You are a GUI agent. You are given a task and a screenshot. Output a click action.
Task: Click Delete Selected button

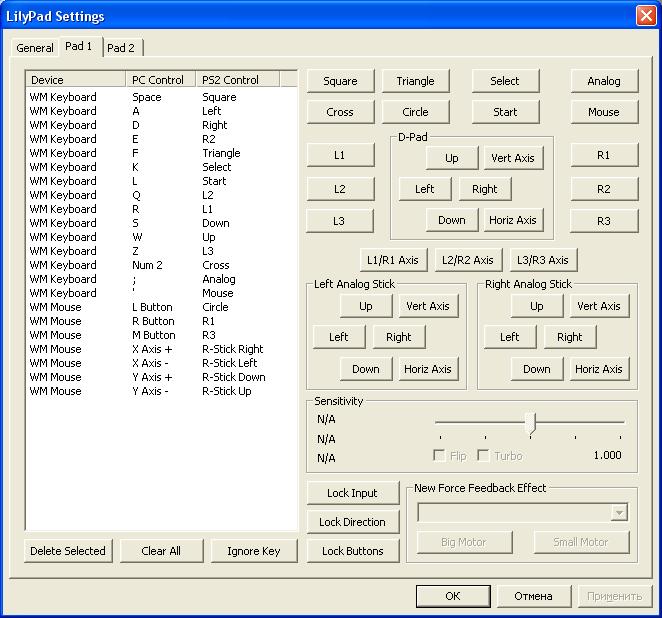tap(68, 551)
